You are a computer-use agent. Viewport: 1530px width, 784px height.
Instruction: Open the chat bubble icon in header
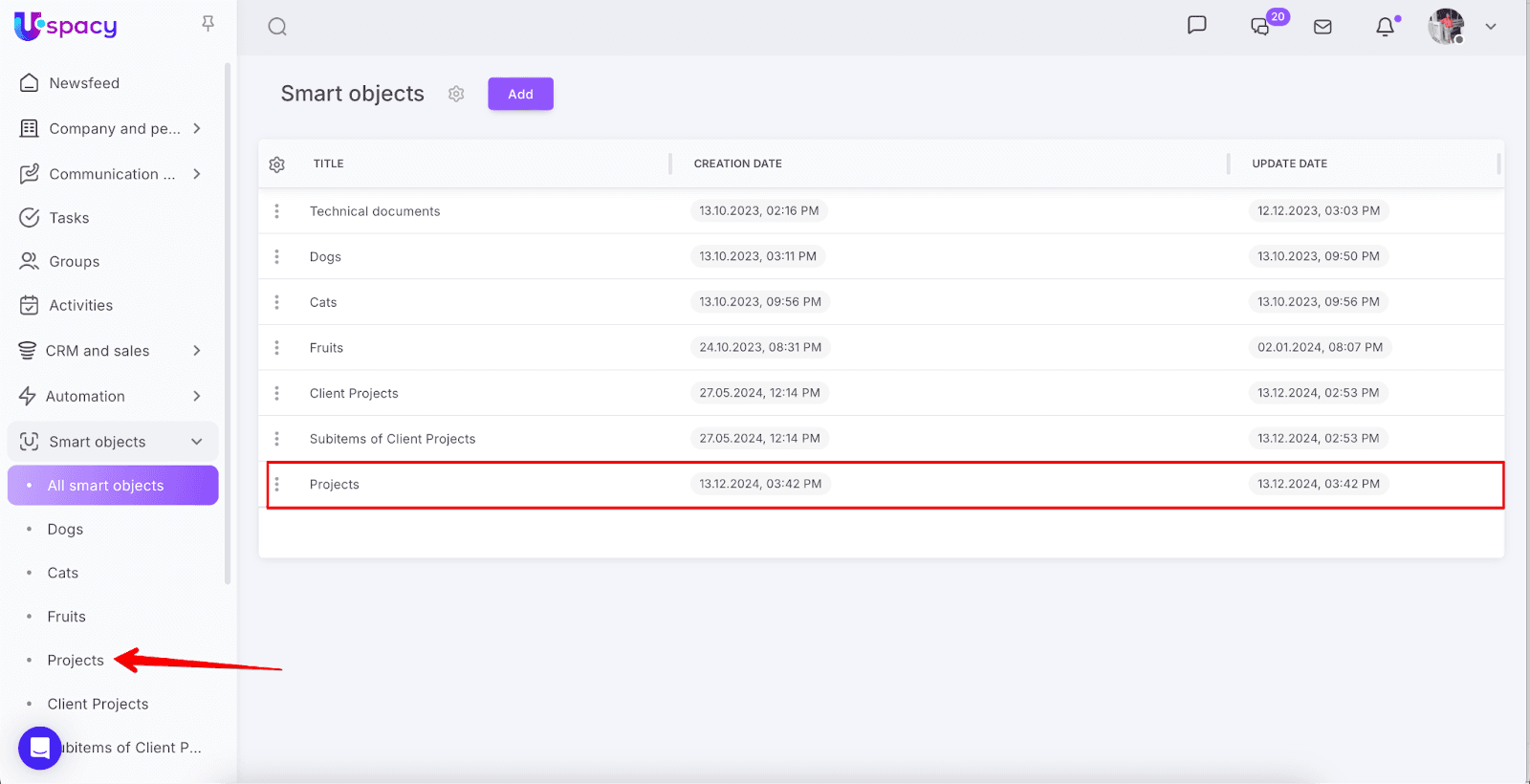click(1196, 26)
